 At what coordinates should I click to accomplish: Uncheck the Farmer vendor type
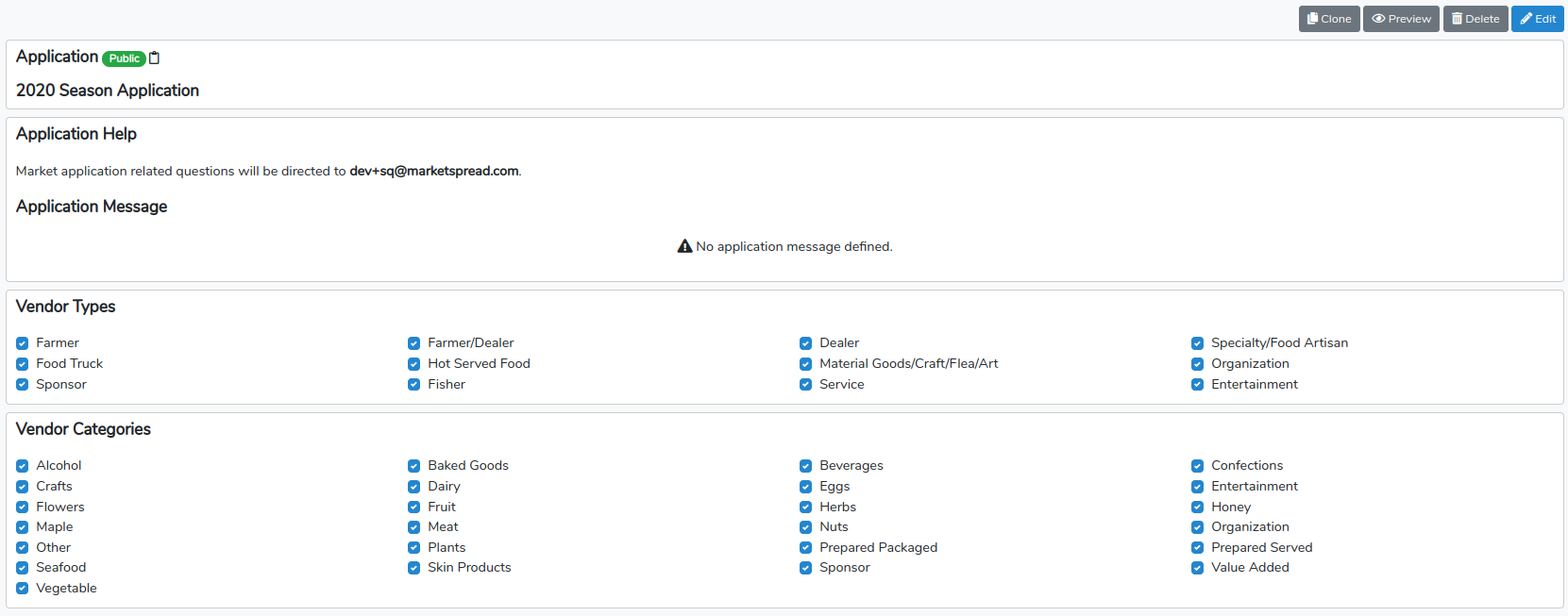coord(22,343)
